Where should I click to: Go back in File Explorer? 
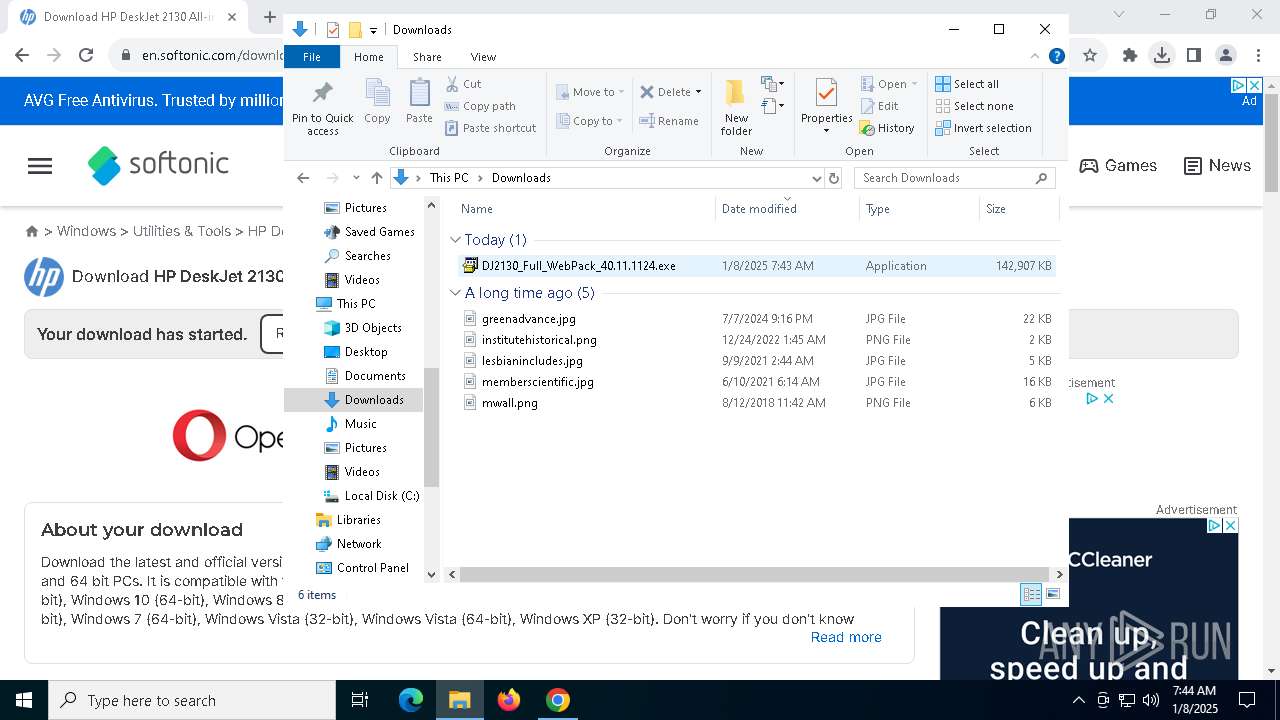[x=303, y=178]
